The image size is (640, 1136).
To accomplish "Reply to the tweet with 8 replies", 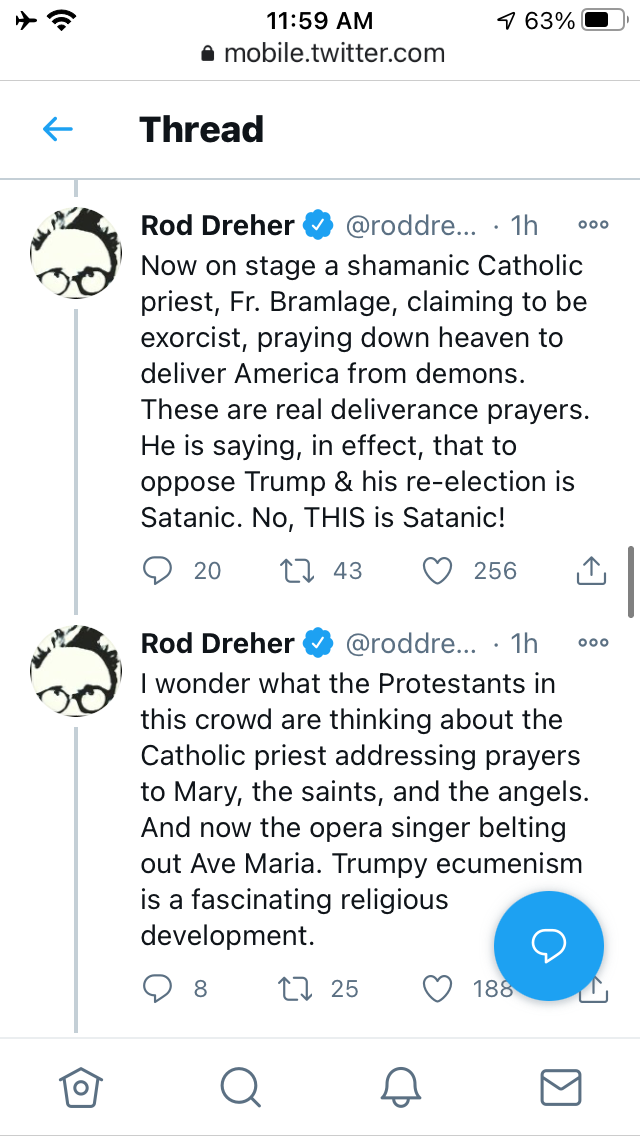I will click(158, 988).
